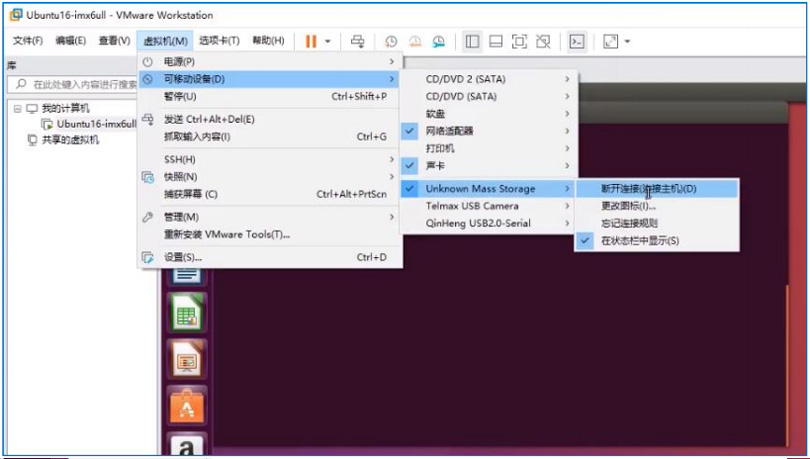810x459 pixels.
Task: Collapse the 我的计算机 tree node
Action: [x=18, y=109]
